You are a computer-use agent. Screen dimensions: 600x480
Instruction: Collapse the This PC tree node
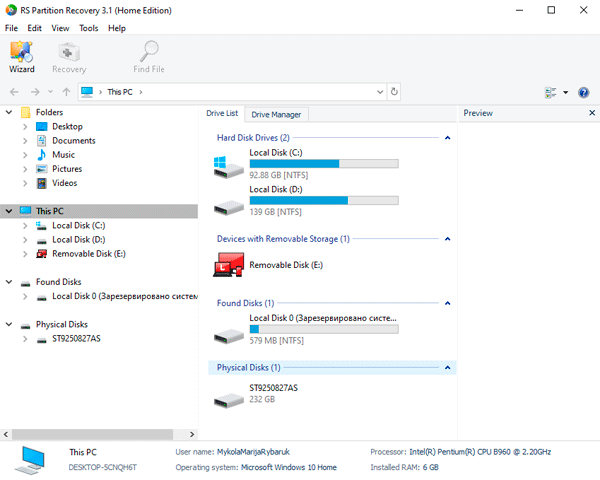[x=9, y=211]
